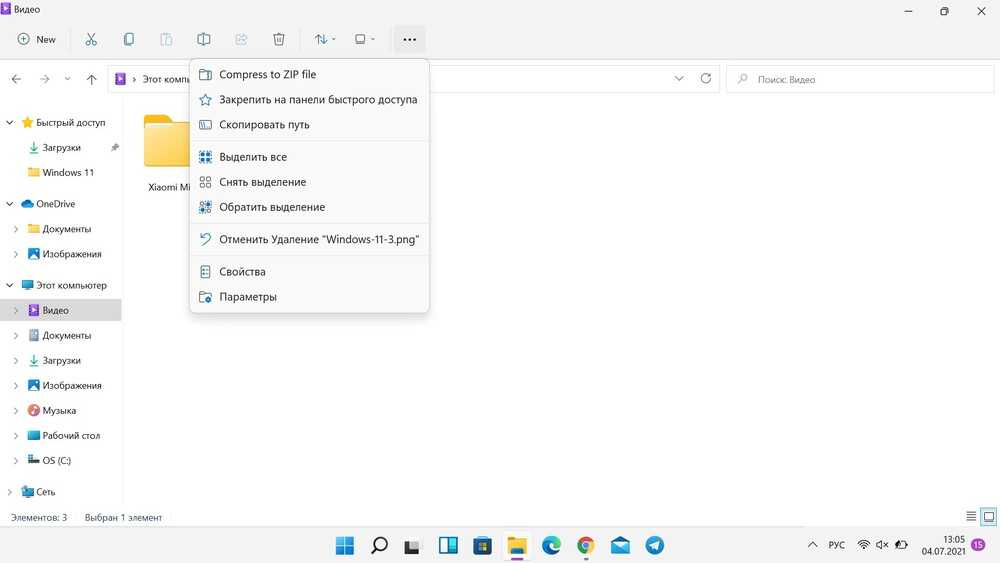Click the Delete trash bin icon
Viewport: 1000px width, 563px height.
[x=279, y=39]
